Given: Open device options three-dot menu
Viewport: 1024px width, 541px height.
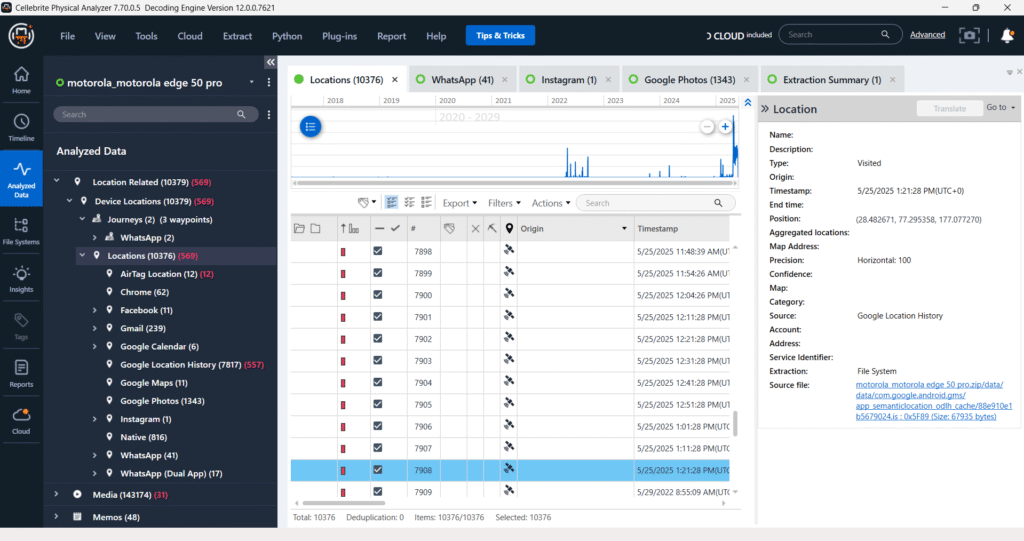Looking at the screenshot, I should 268,82.
